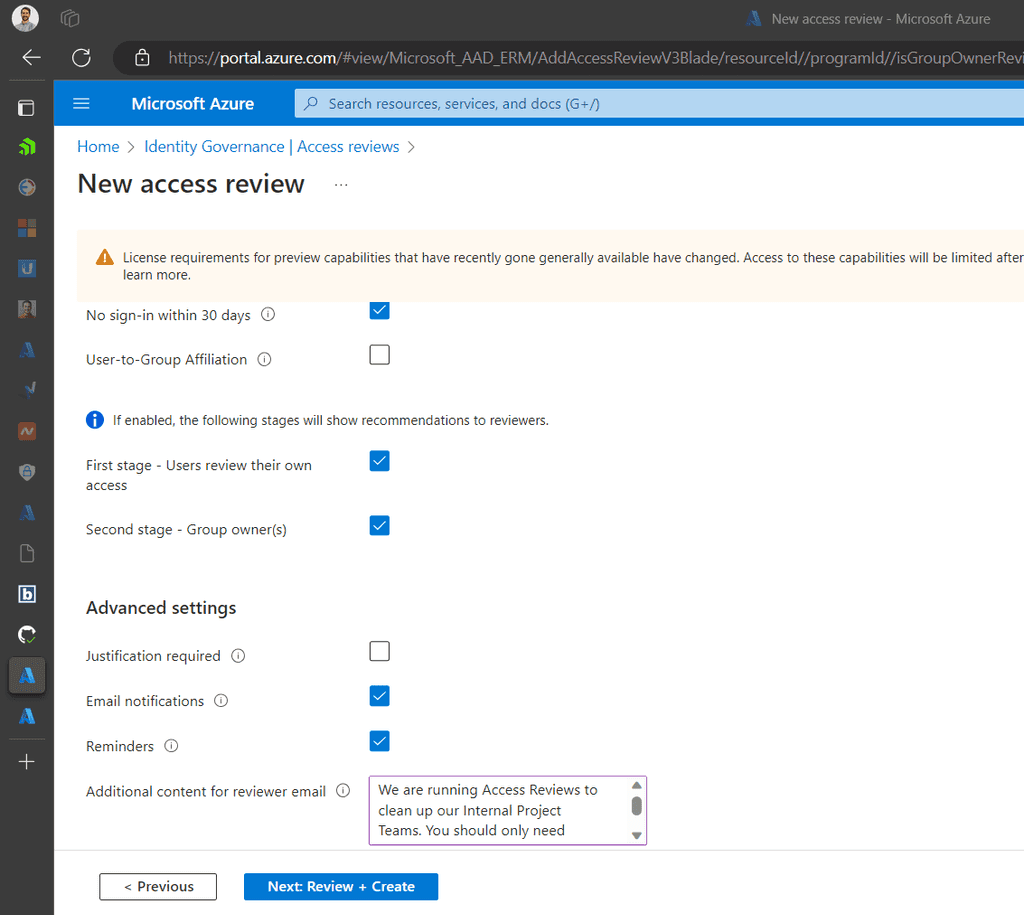Click the Identity Governance breadcrumb link
Image resolution: width=1024 pixels, height=915 pixels.
214,146
